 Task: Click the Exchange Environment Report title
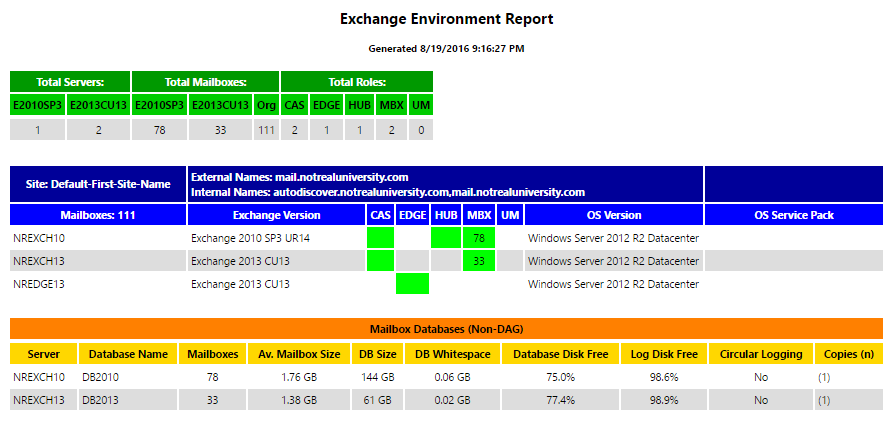click(x=446, y=19)
